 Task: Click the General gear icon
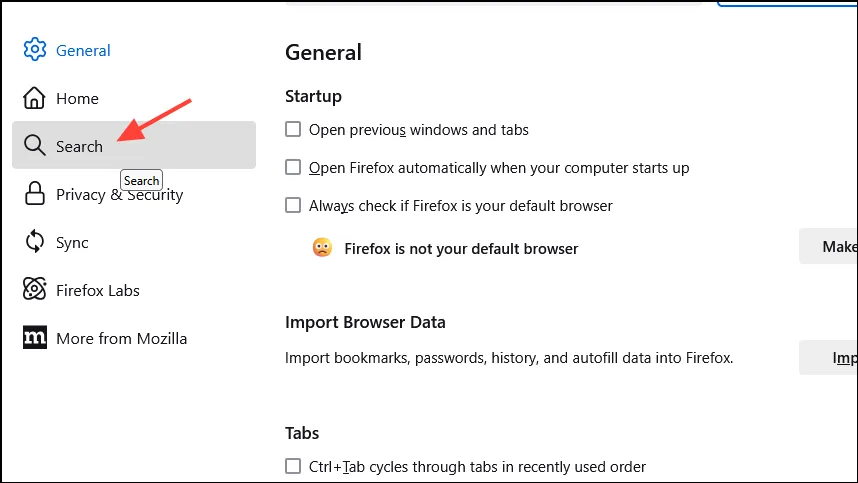[35, 50]
